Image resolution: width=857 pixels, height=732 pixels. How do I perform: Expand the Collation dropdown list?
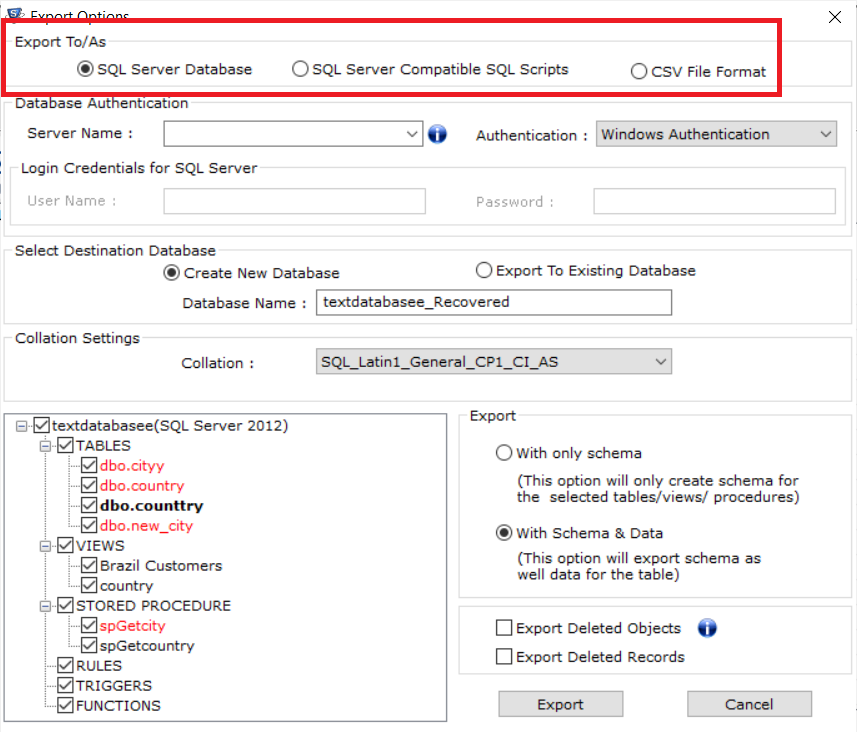(660, 361)
